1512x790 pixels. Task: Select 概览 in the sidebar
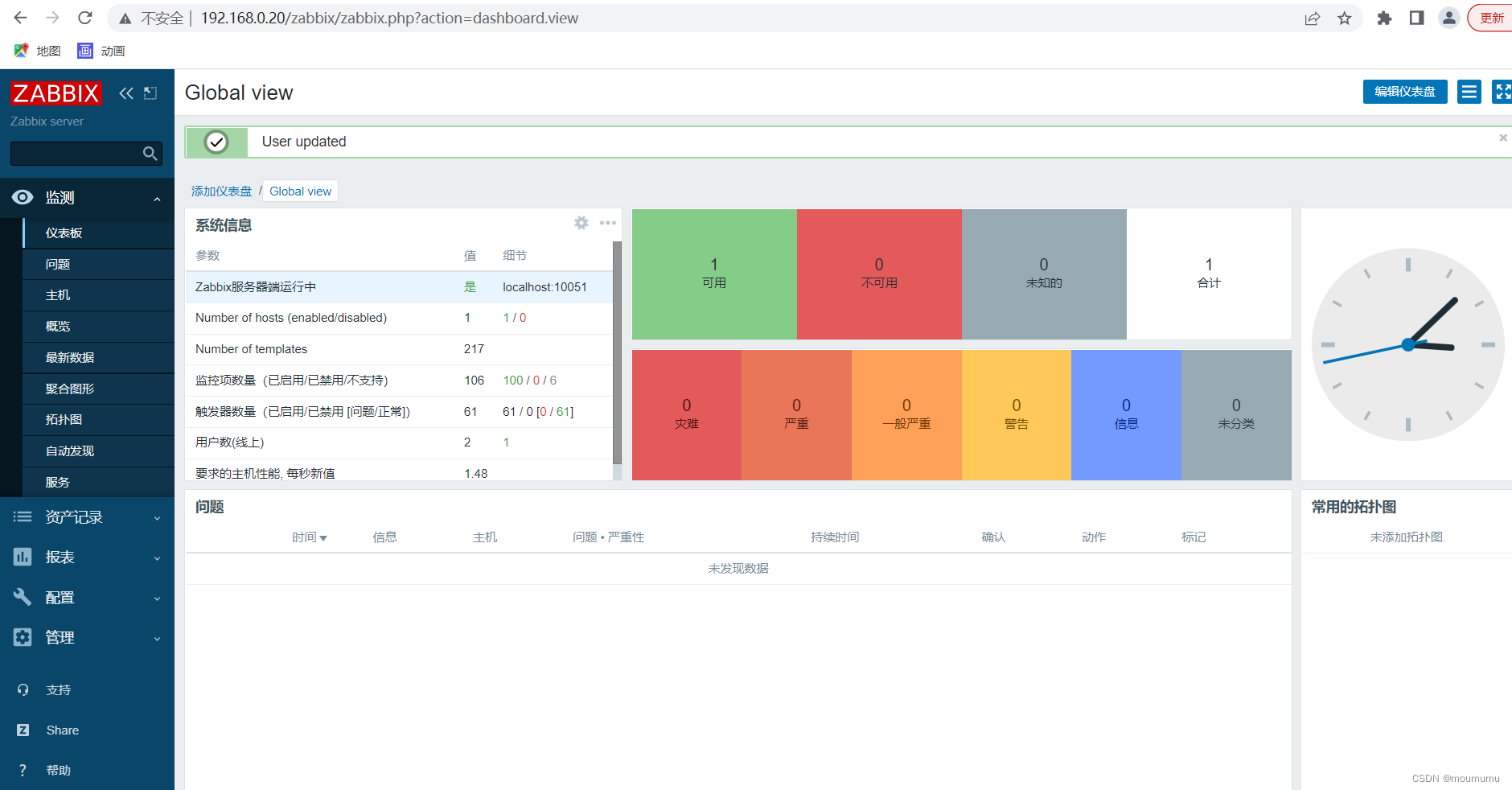tap(99, 327)
